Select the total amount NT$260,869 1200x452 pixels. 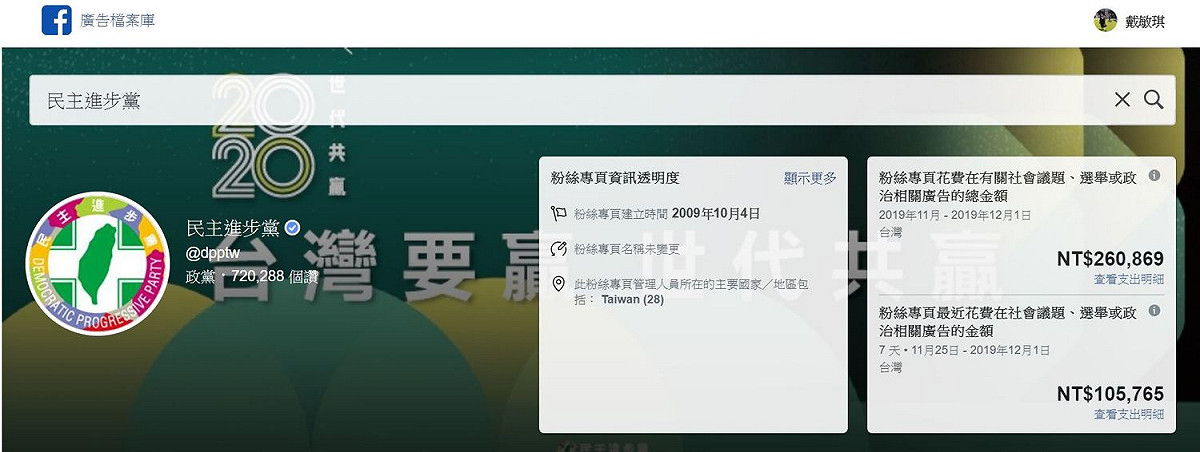click(x=1110, y=259)
